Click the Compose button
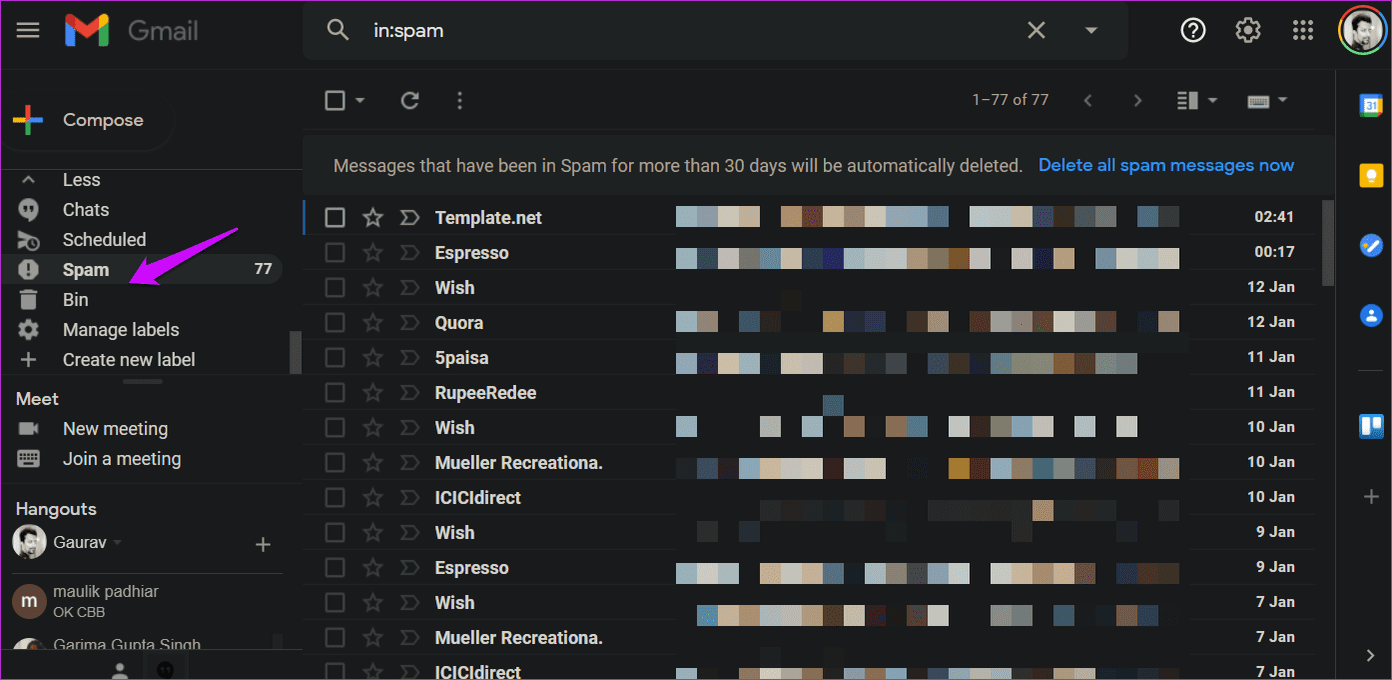 [x=88, y=120]
